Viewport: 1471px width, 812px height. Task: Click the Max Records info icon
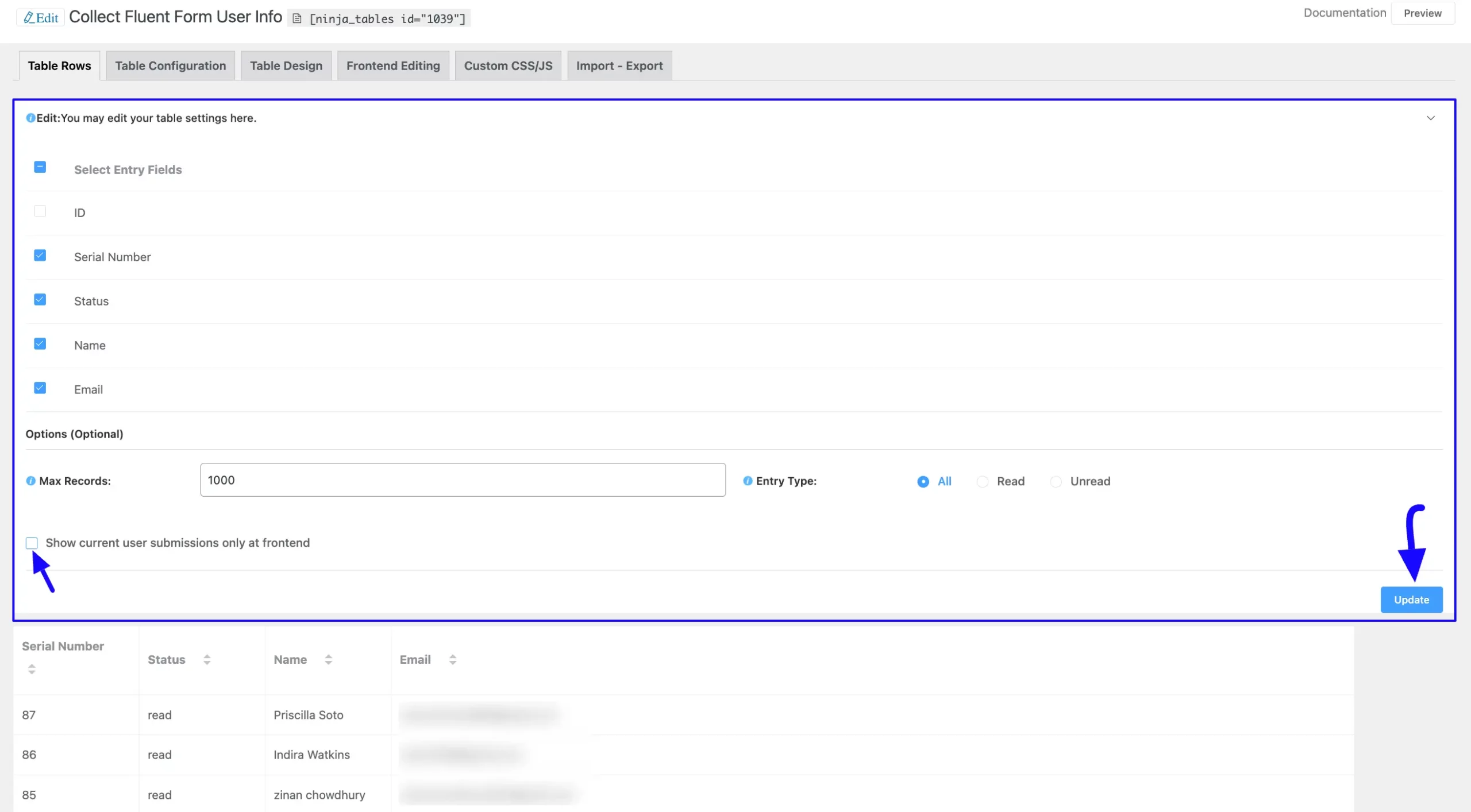31,481
